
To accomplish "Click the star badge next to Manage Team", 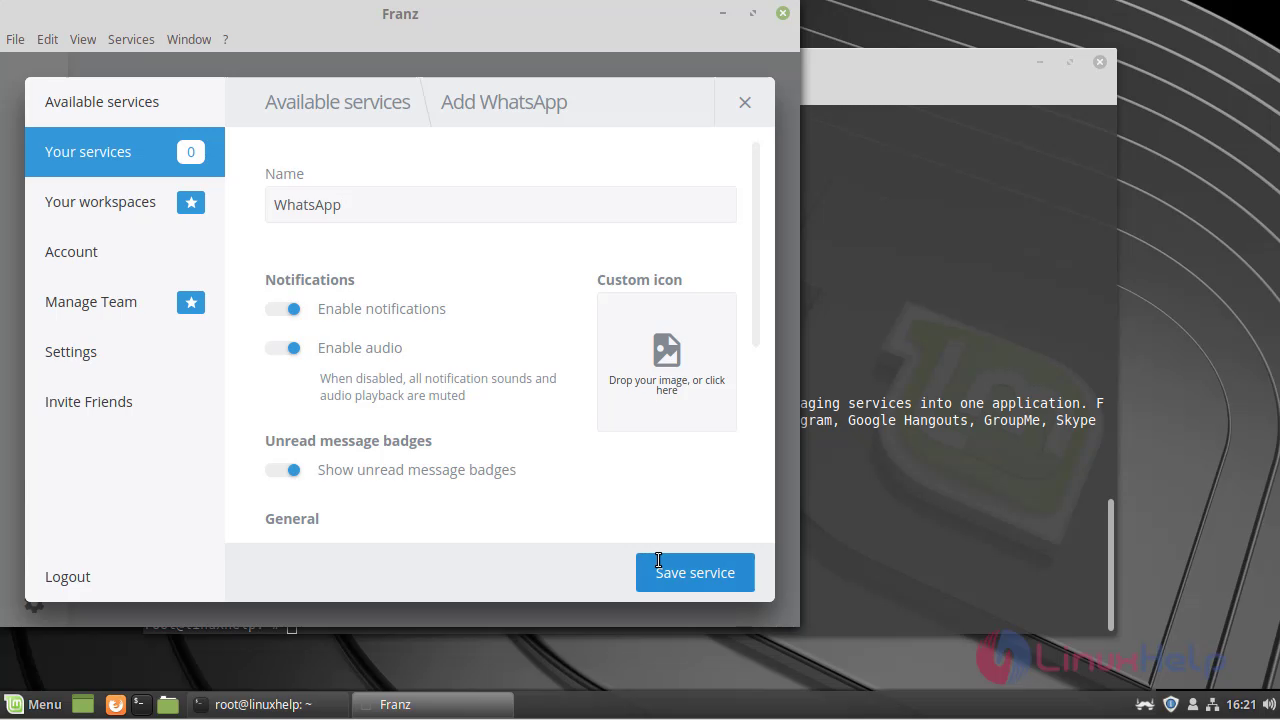I will point(191,302).
